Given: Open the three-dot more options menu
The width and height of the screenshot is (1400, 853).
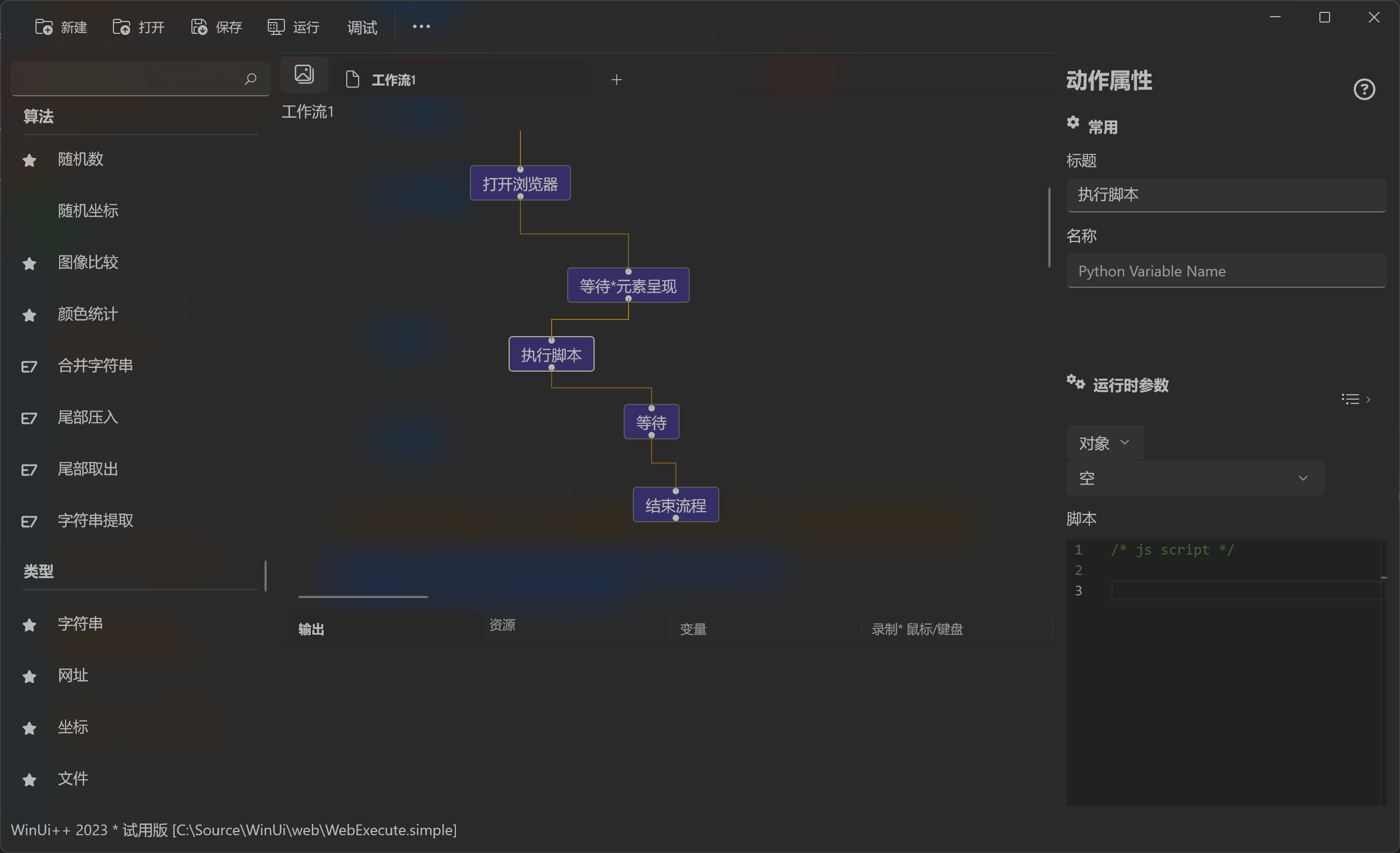Looking at the screenshot, I should [x=421, y=27].
